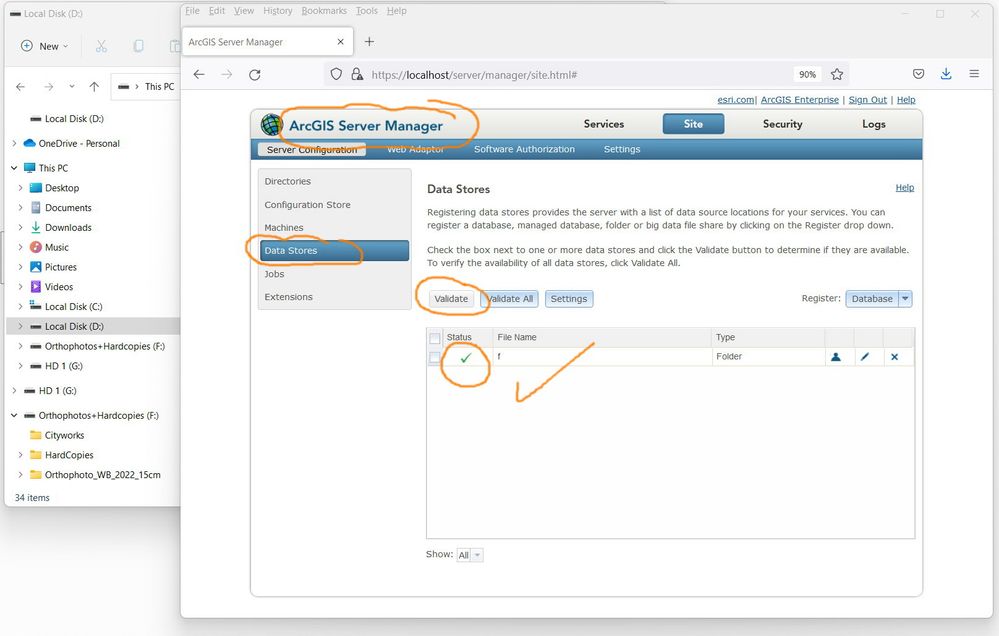Click ArcGIS Server Manager globe logo

click(x=272, y=124)
